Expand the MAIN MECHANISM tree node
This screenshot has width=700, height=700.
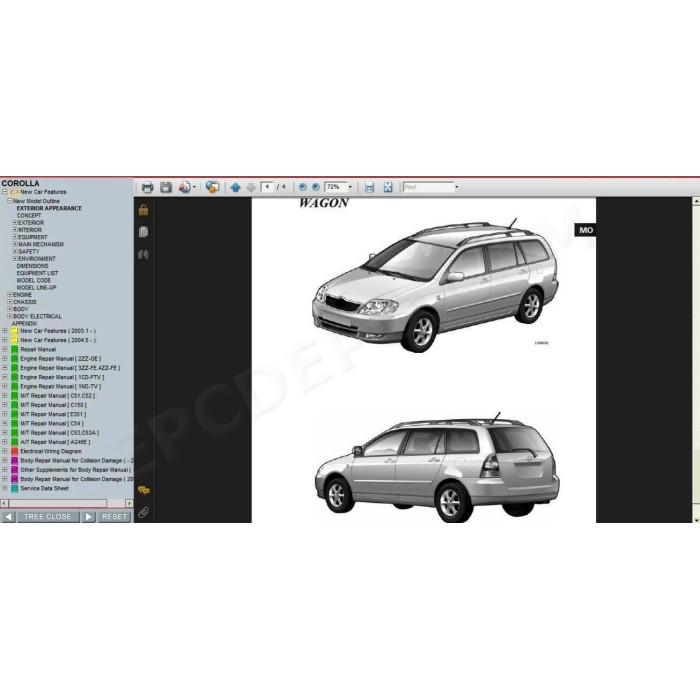(15, 244)
